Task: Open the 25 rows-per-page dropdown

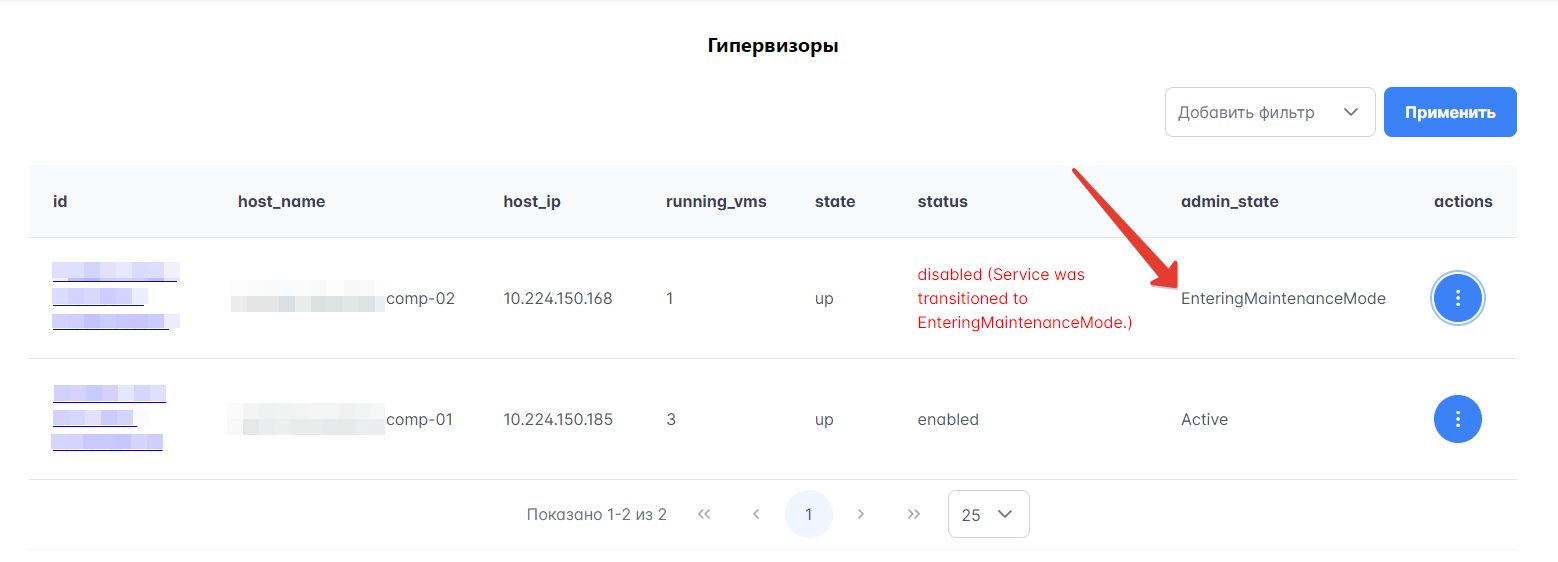Action: tap(987, 514)
